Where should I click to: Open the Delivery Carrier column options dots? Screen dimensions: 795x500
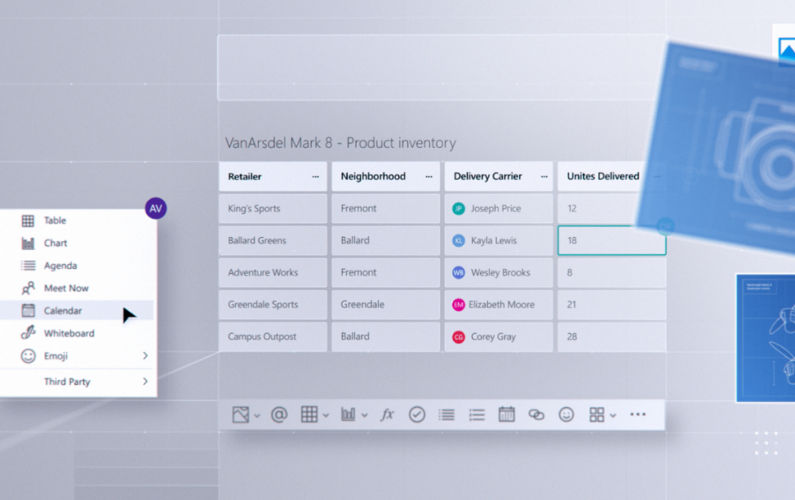[x=544, y=176]
